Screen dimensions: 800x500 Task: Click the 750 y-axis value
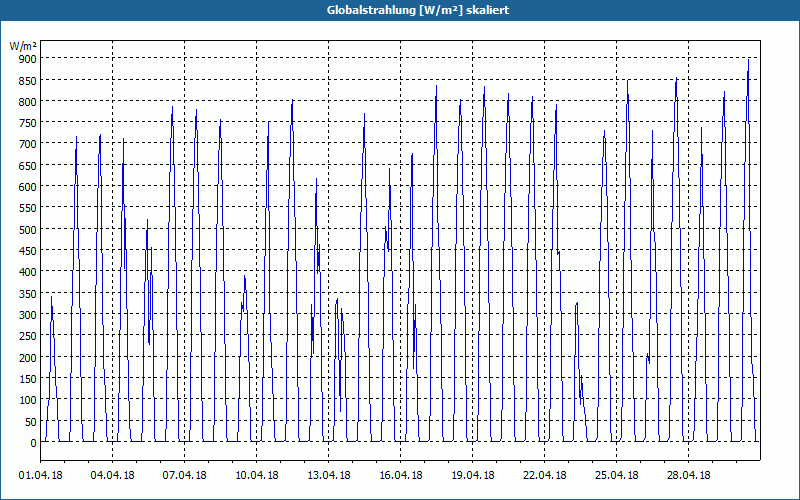point(28,123)
